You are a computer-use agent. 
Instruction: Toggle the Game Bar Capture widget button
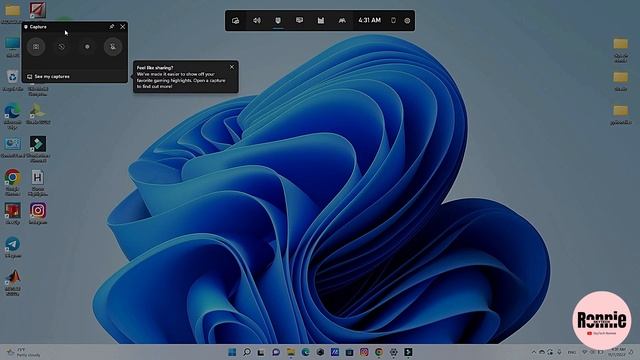coord(278,20)
